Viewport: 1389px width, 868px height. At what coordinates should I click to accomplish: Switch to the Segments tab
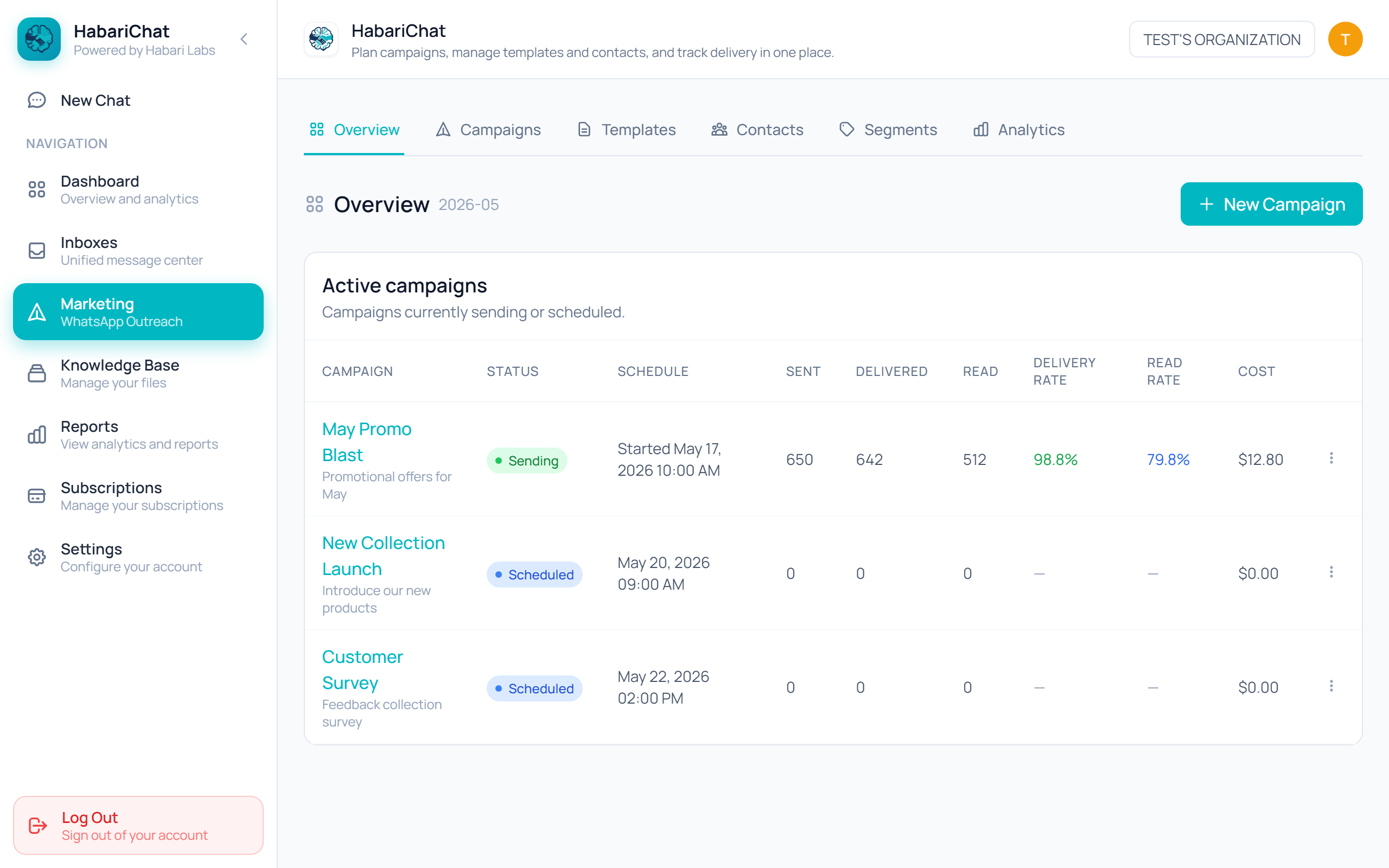click(x=888, y=130)
